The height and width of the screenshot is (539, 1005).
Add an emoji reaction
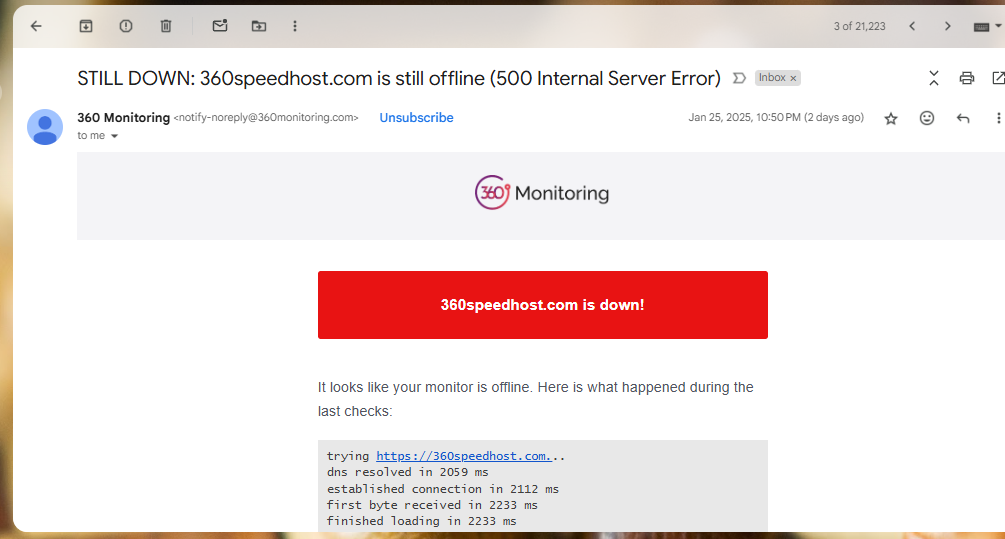927,118
